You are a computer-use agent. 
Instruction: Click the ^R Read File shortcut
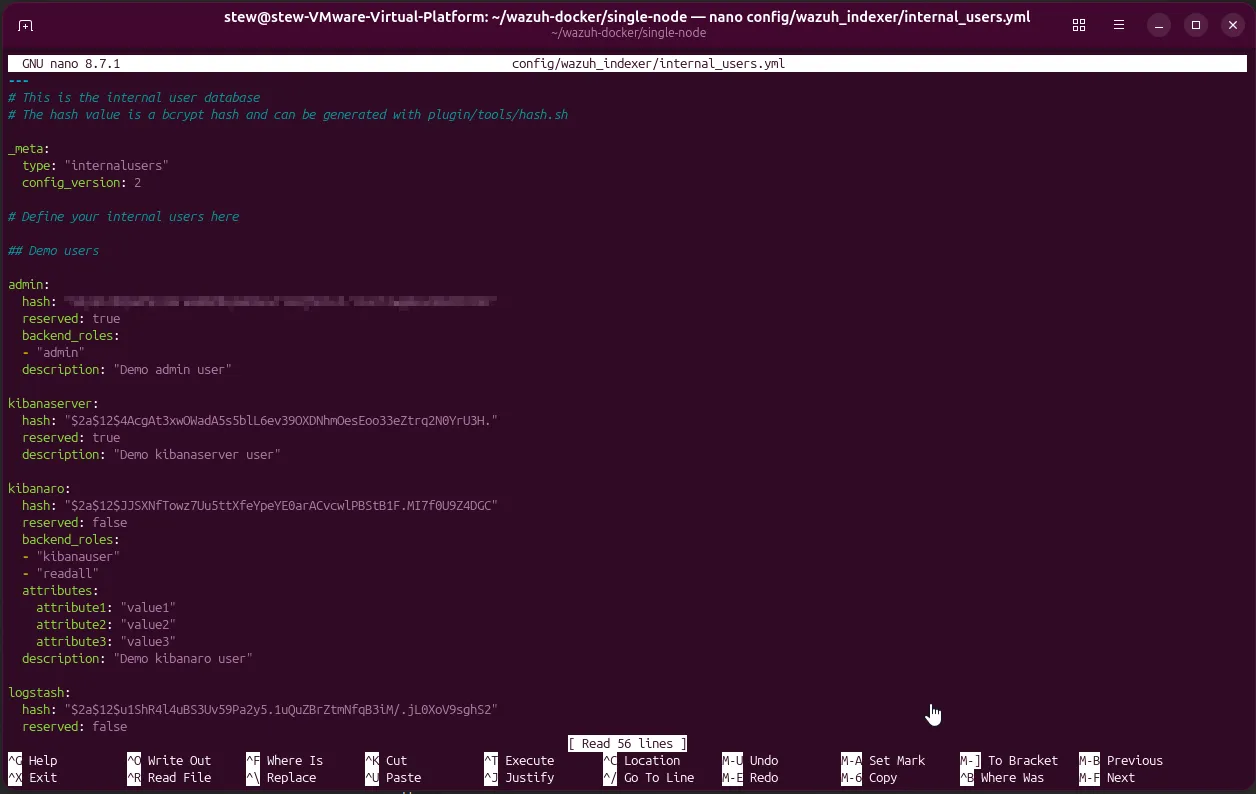(x=169, y=778)
